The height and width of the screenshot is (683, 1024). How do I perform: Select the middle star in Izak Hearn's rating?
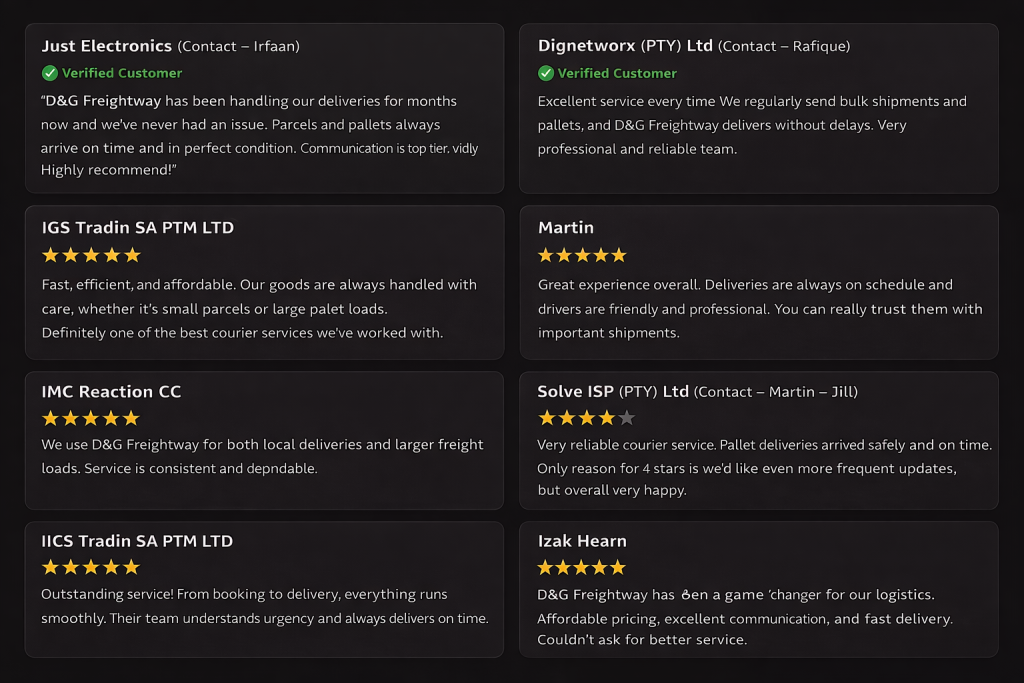[582, 567]
